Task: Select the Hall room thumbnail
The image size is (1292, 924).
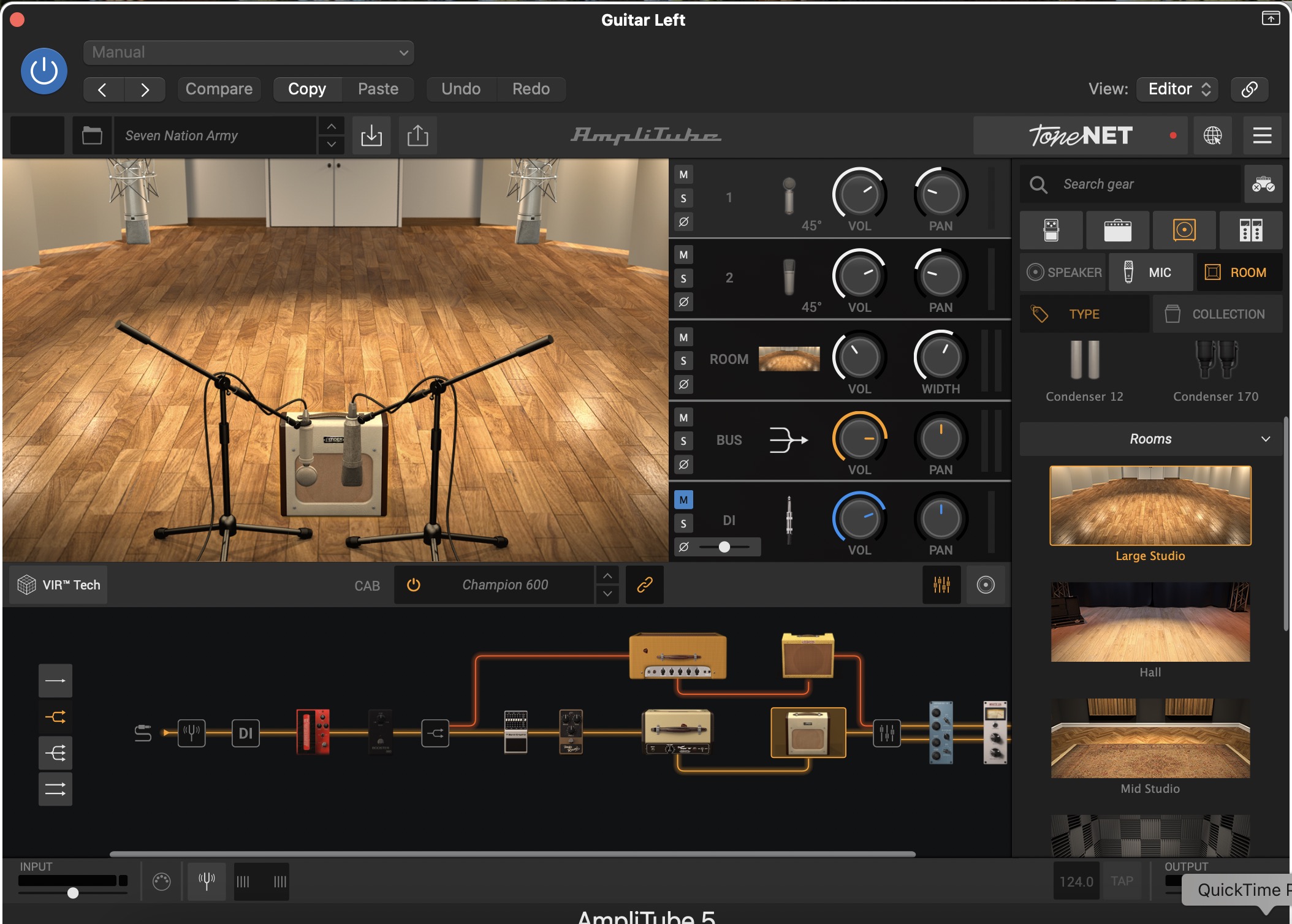Action: pos(1150,623)
